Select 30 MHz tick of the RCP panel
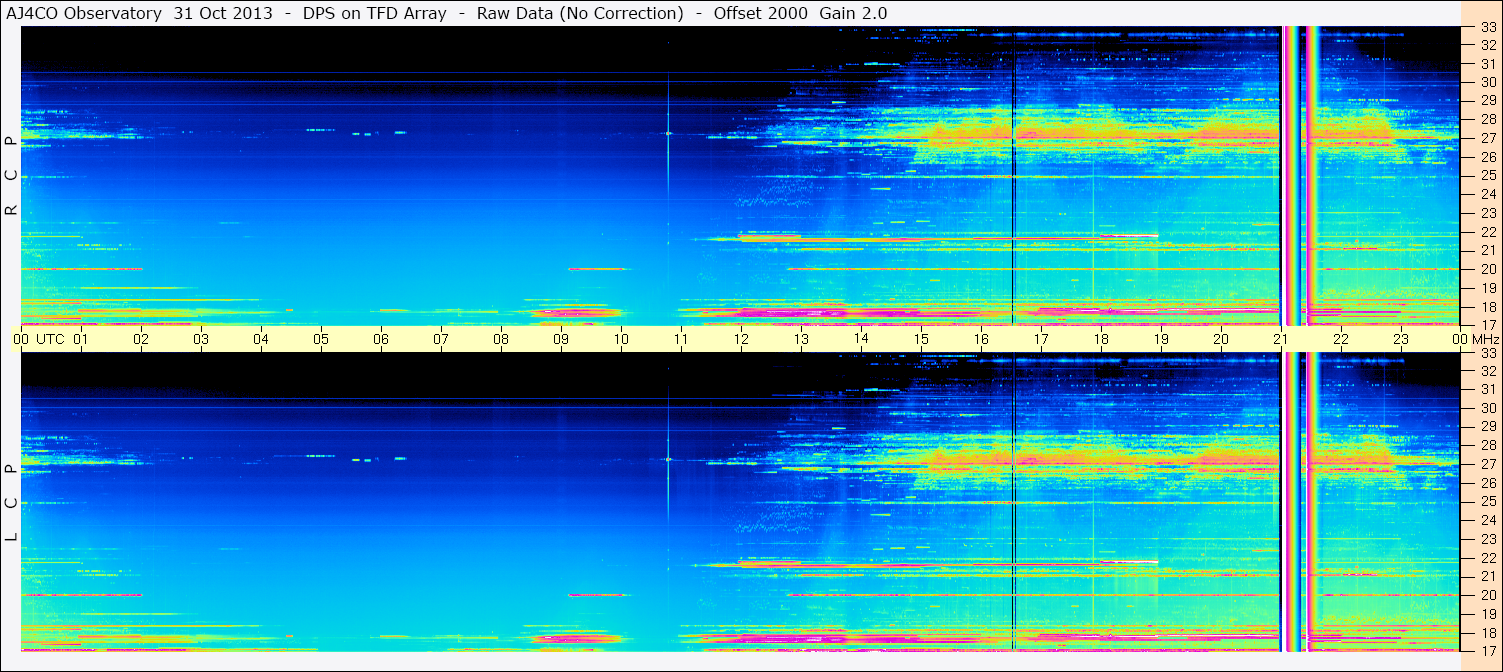 click(1488, 82)
